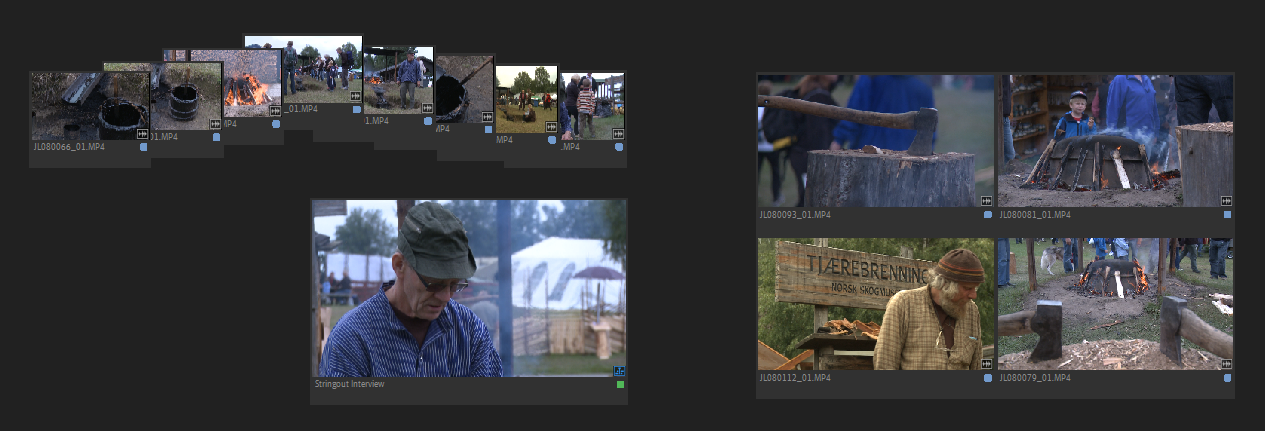Click the sequence badge icon on Stringout Interview

[620, 371]
